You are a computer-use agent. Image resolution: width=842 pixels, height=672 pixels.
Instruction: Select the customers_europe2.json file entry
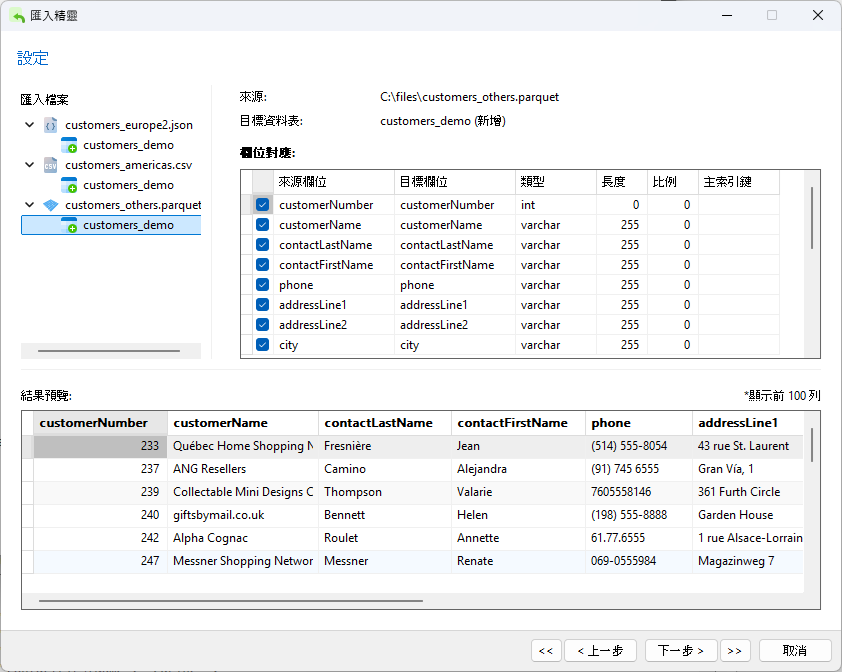click(x=129, y=125)
